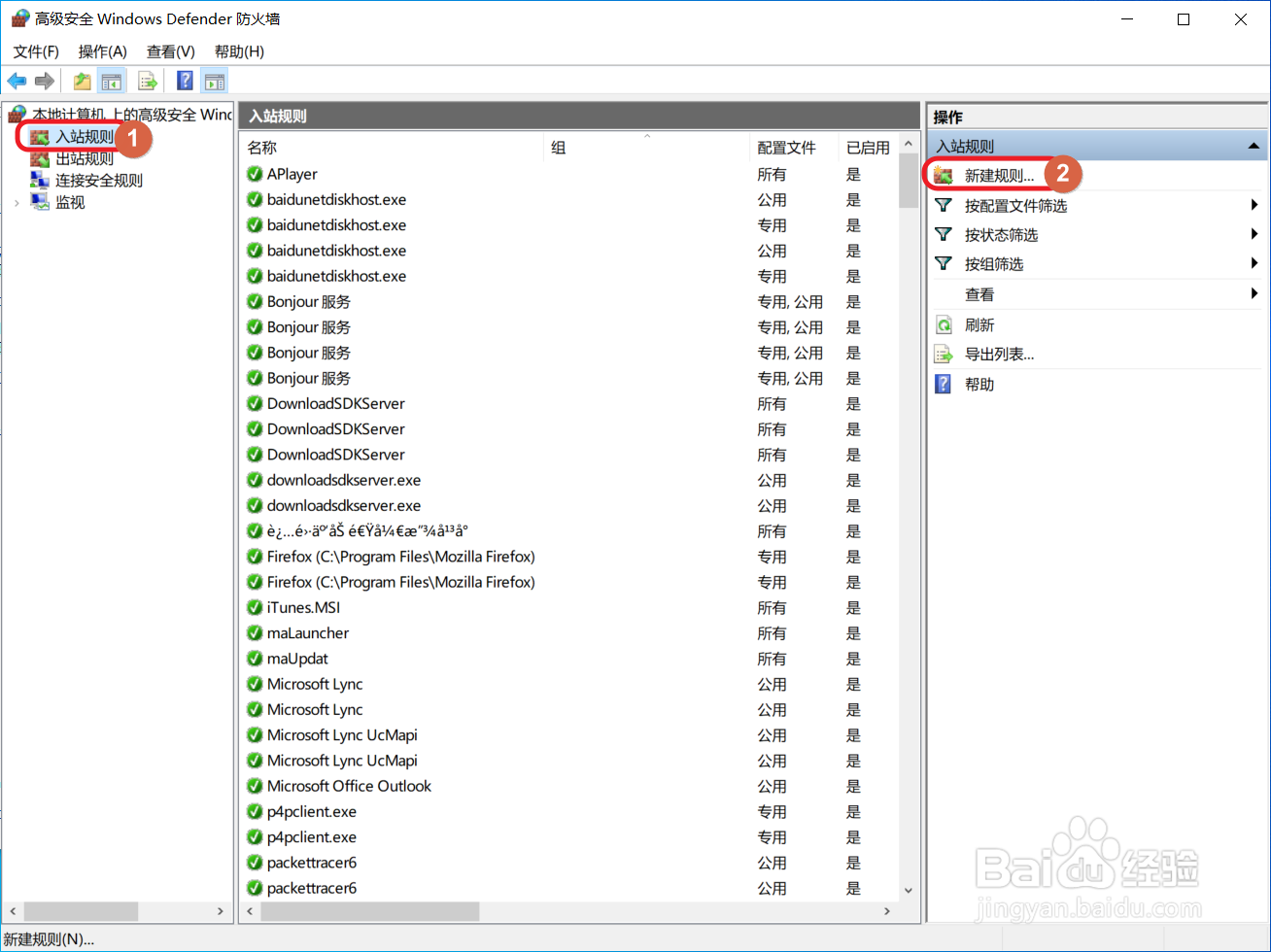Click the refresh icon beside 刷新
Image resolution: width=1271 pixels, height=952 pixels.
[x=943, y=324]
